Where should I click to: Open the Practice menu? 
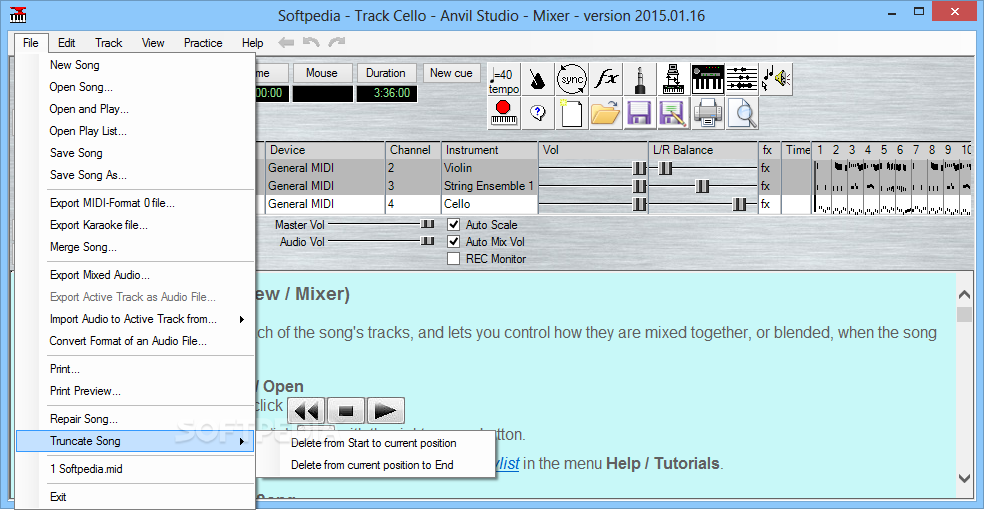(x=203, y=43)
